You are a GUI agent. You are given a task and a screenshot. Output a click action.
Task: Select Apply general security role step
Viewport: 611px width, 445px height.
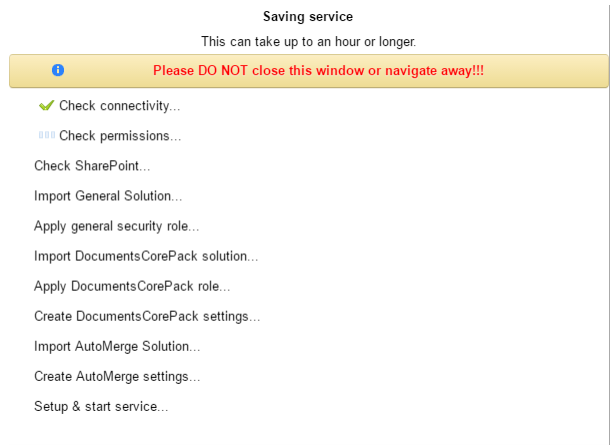[x=117, y=226]
